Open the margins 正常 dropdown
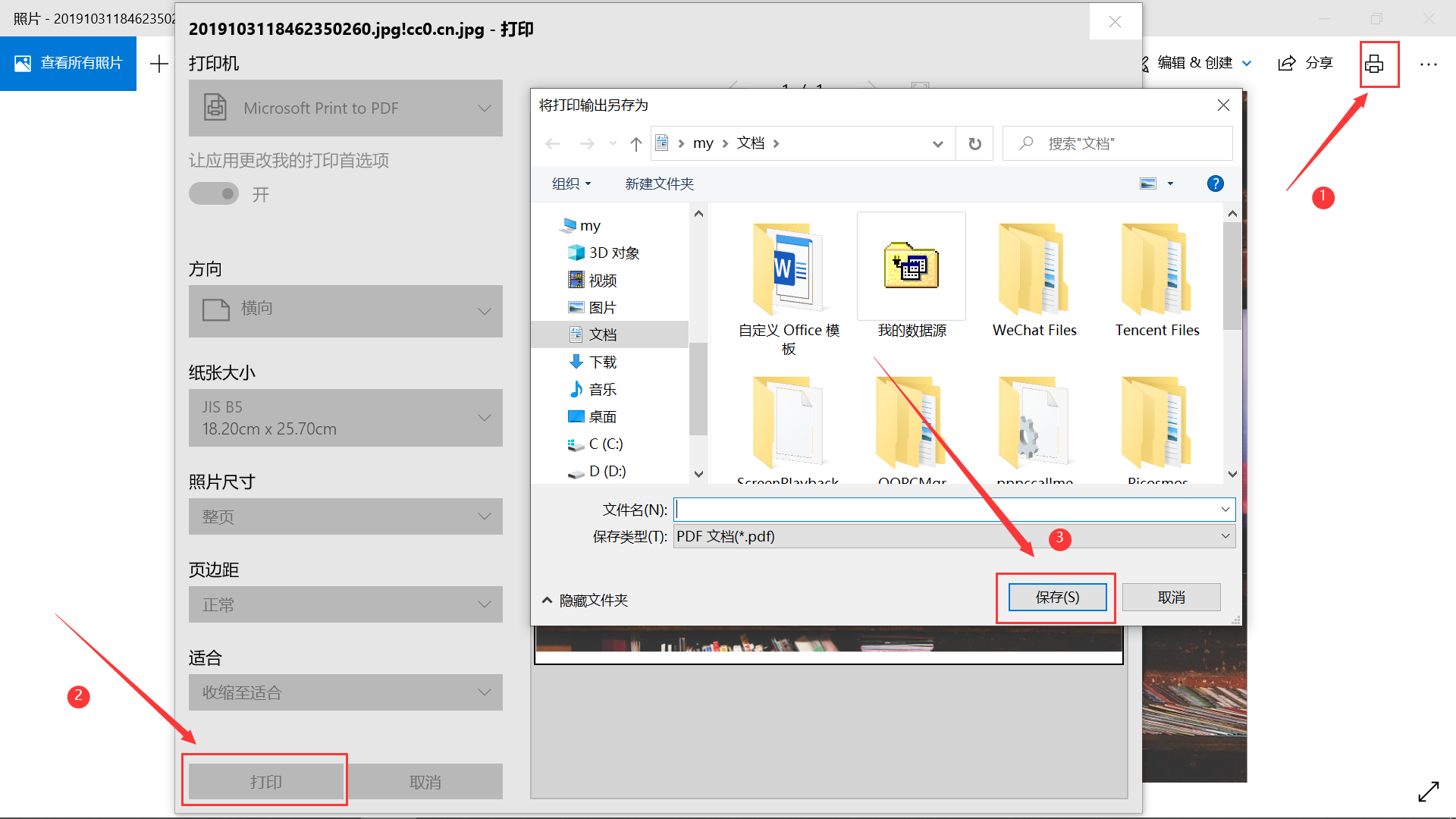The image size is (1456, 819). (346, 604)
